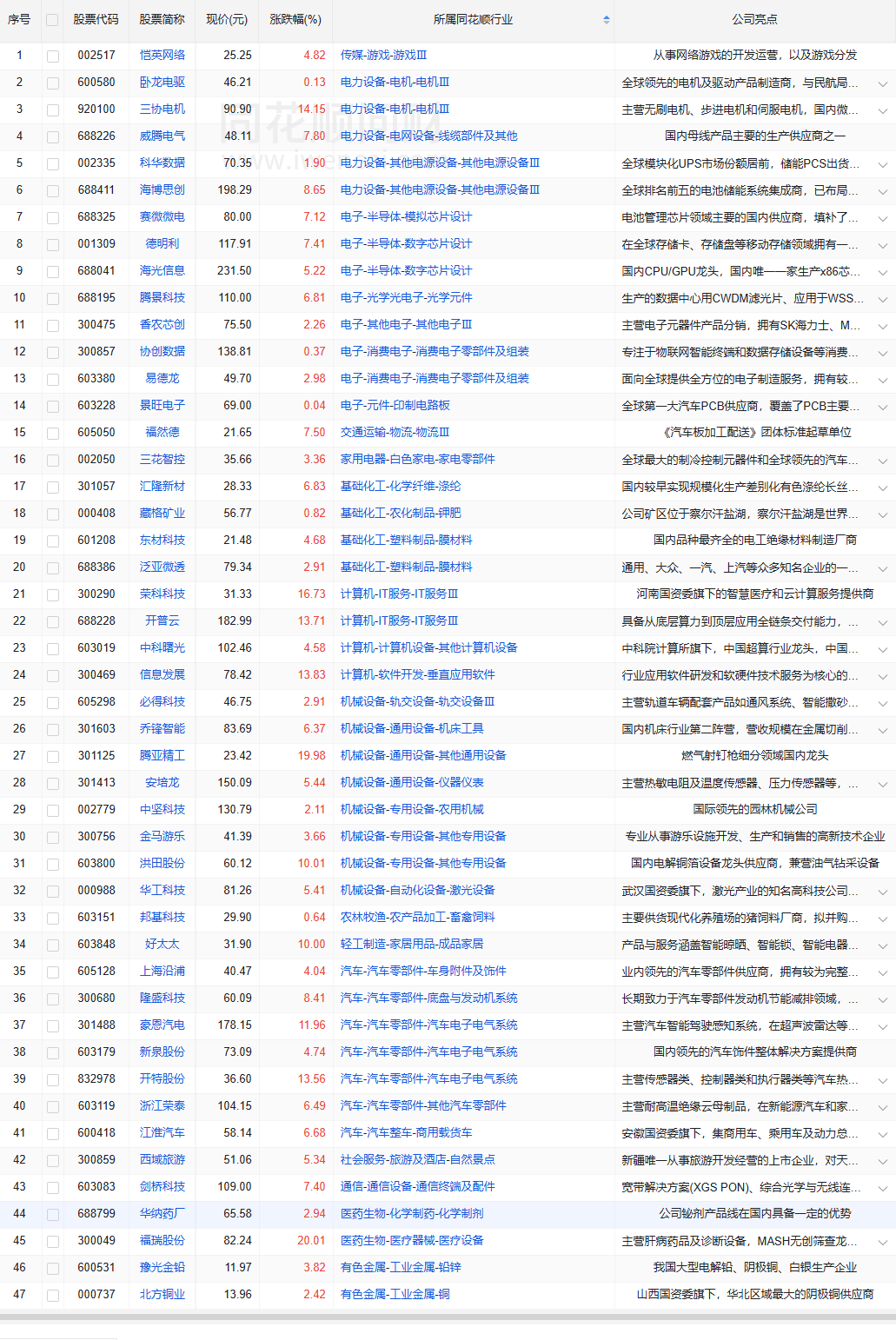Open 医药生物-化学制药-化学制剂 industry link
The height and width of the screenshot is (1340, 896).
click(412, 1213)
